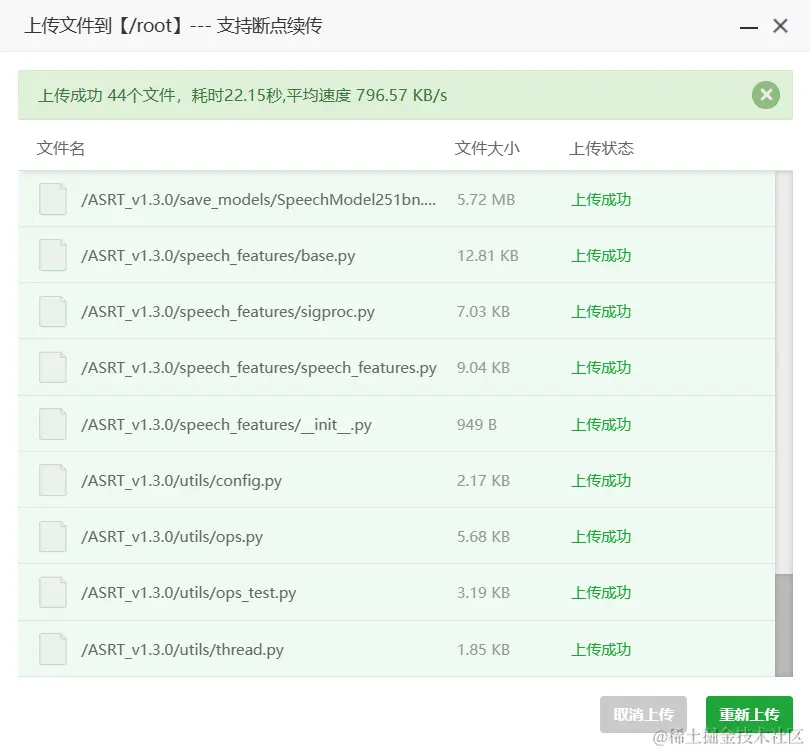Click the 文件名 column header
The height and width of the screenshot is (752, 810).
(60, 149)
